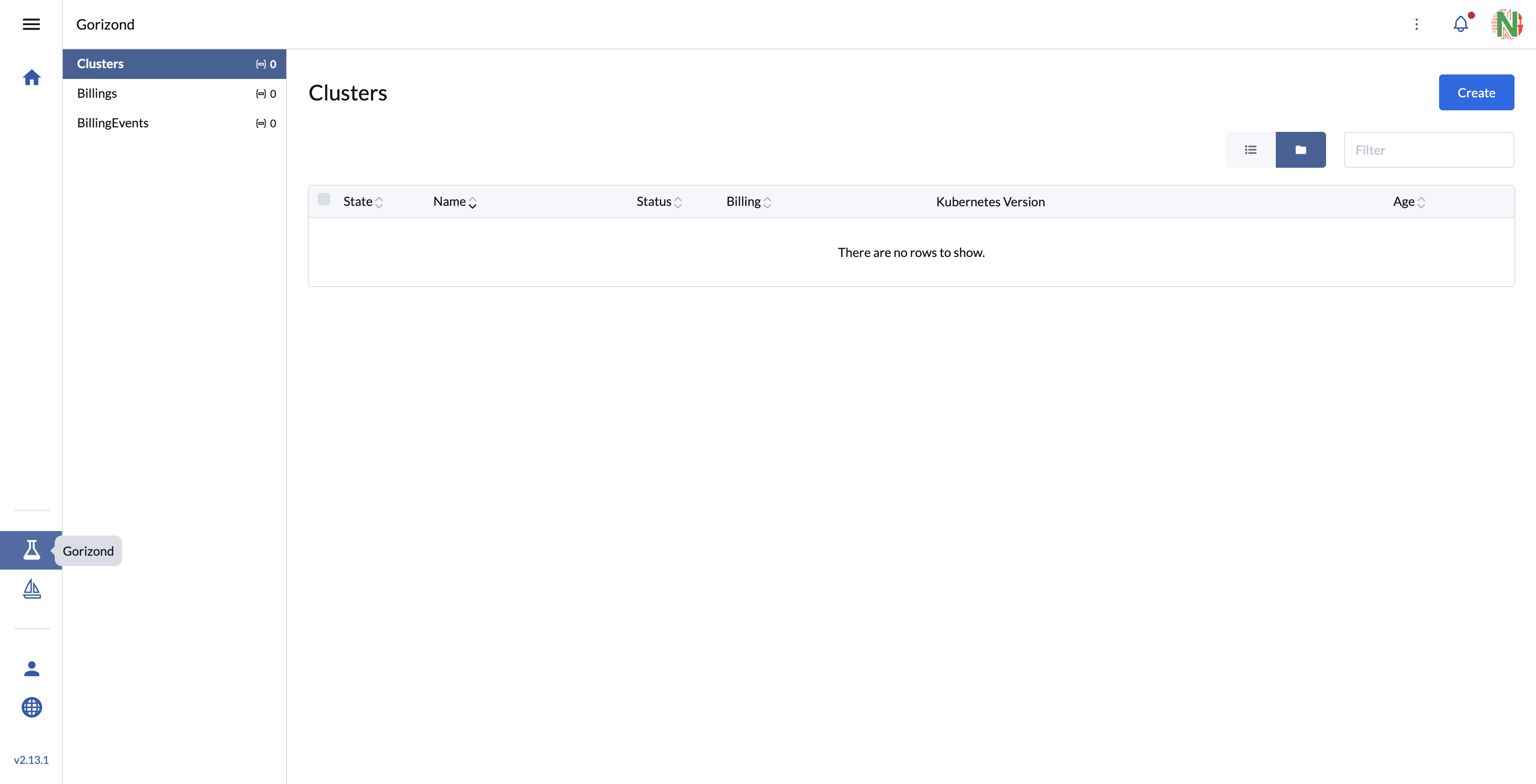Image resolution: width=1536 pixels, height=784 pixels.
Task: Click the user avatar in the top right
Action: (1507, 24)
